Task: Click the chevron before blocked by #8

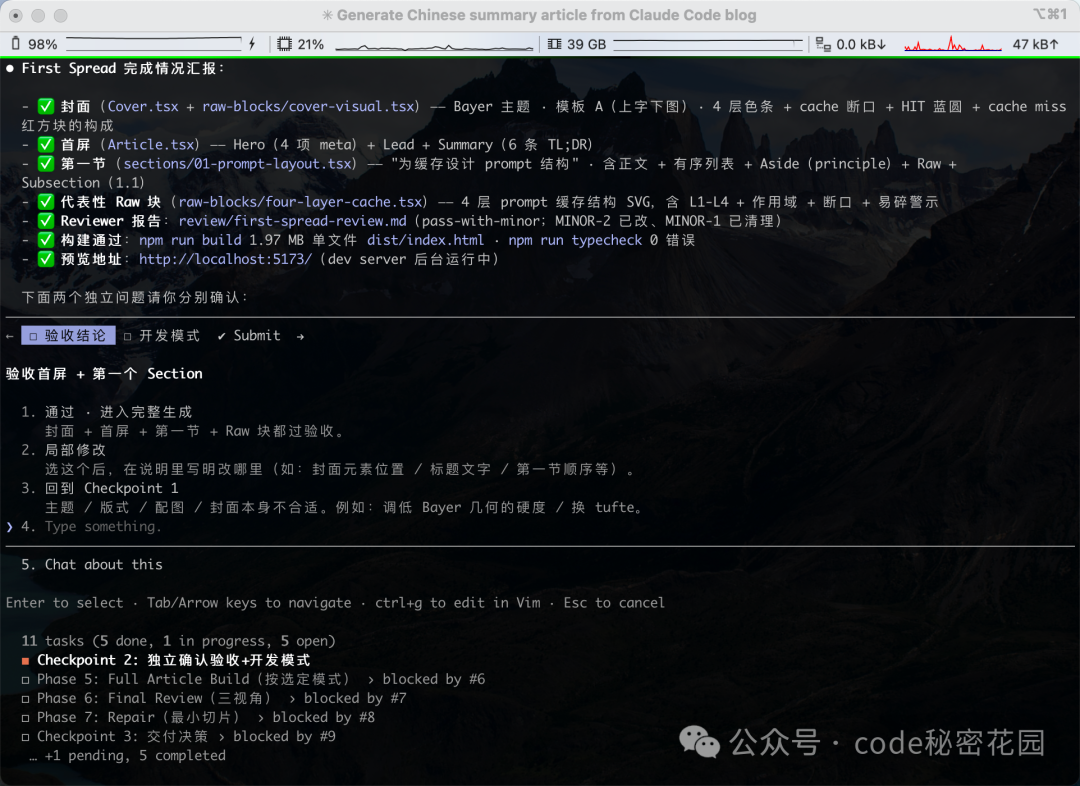Action: [261, 718]
